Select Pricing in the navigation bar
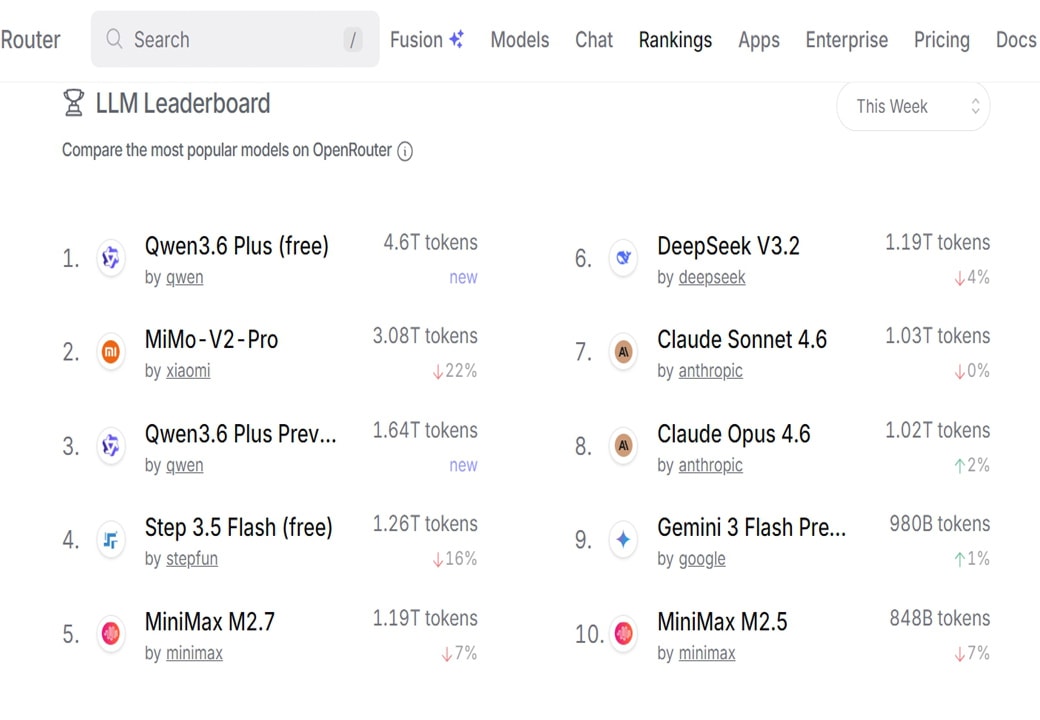Screen dimensions: 1040x720 (x=941, y=40)
